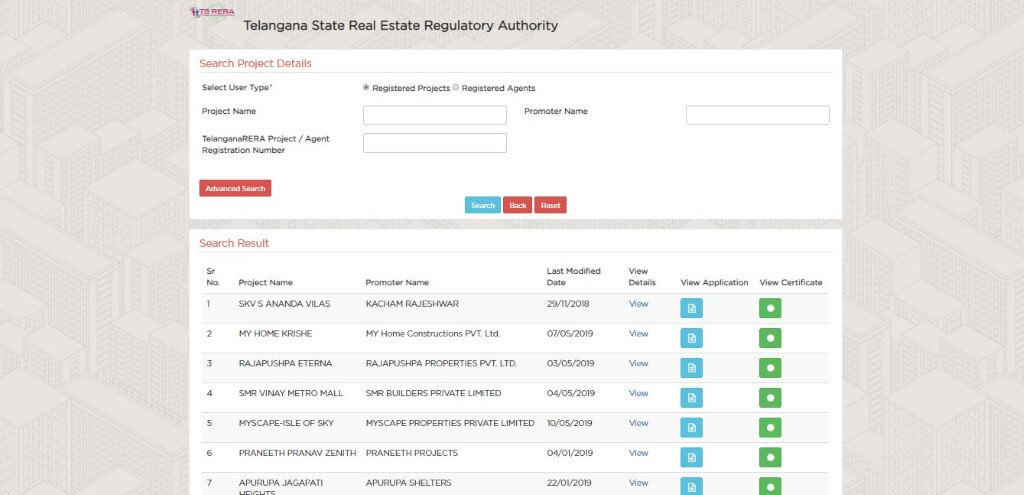Click the Project Name input field
1024x495 pixels.
click(x=434, y=115)
